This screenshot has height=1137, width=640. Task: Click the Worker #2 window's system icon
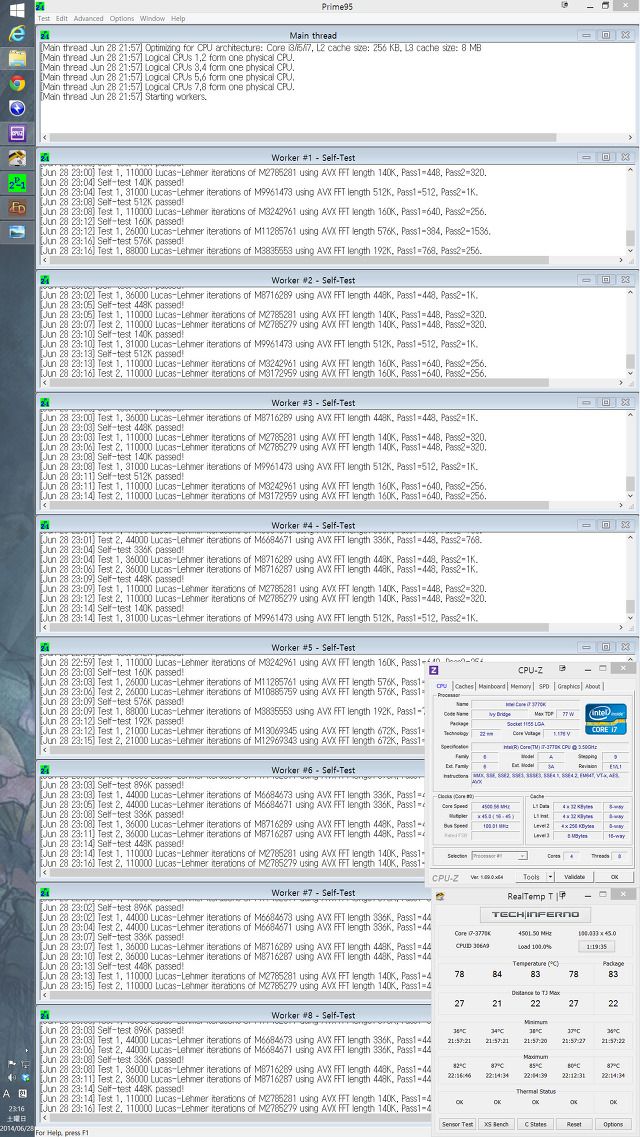(45, 280)
